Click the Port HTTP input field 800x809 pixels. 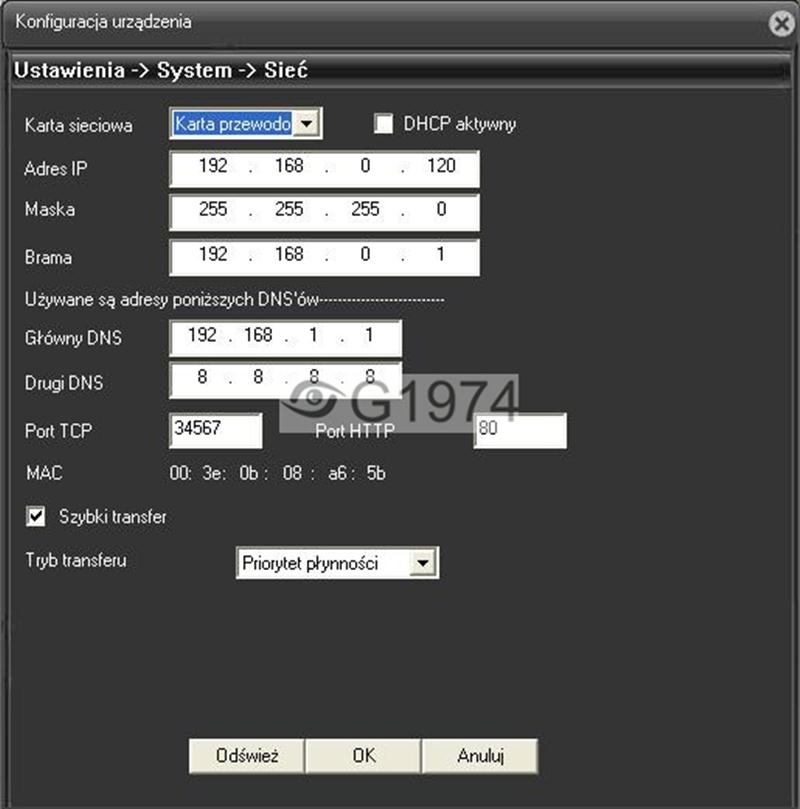pyautogui.click(x=520, y=430)
